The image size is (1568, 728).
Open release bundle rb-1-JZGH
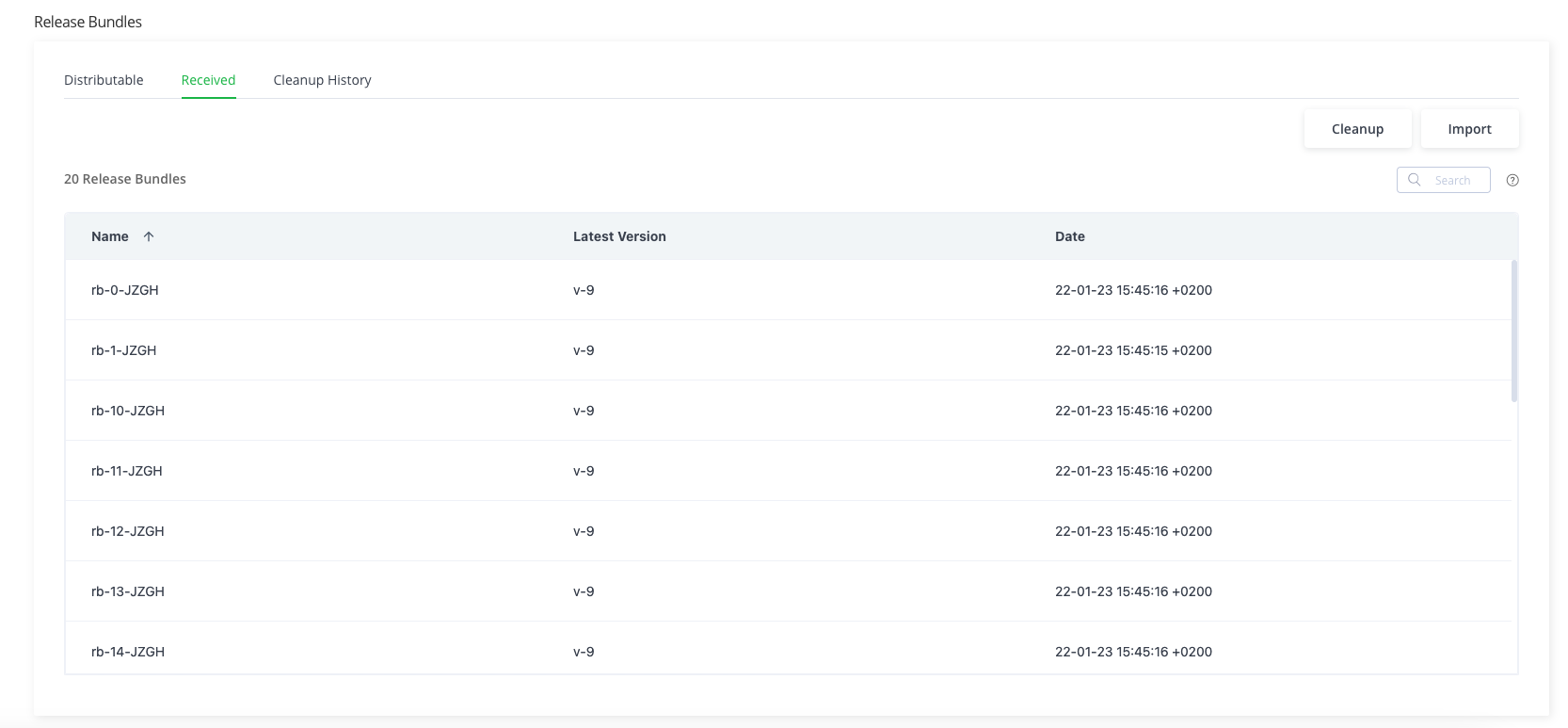tap(124, 350)
